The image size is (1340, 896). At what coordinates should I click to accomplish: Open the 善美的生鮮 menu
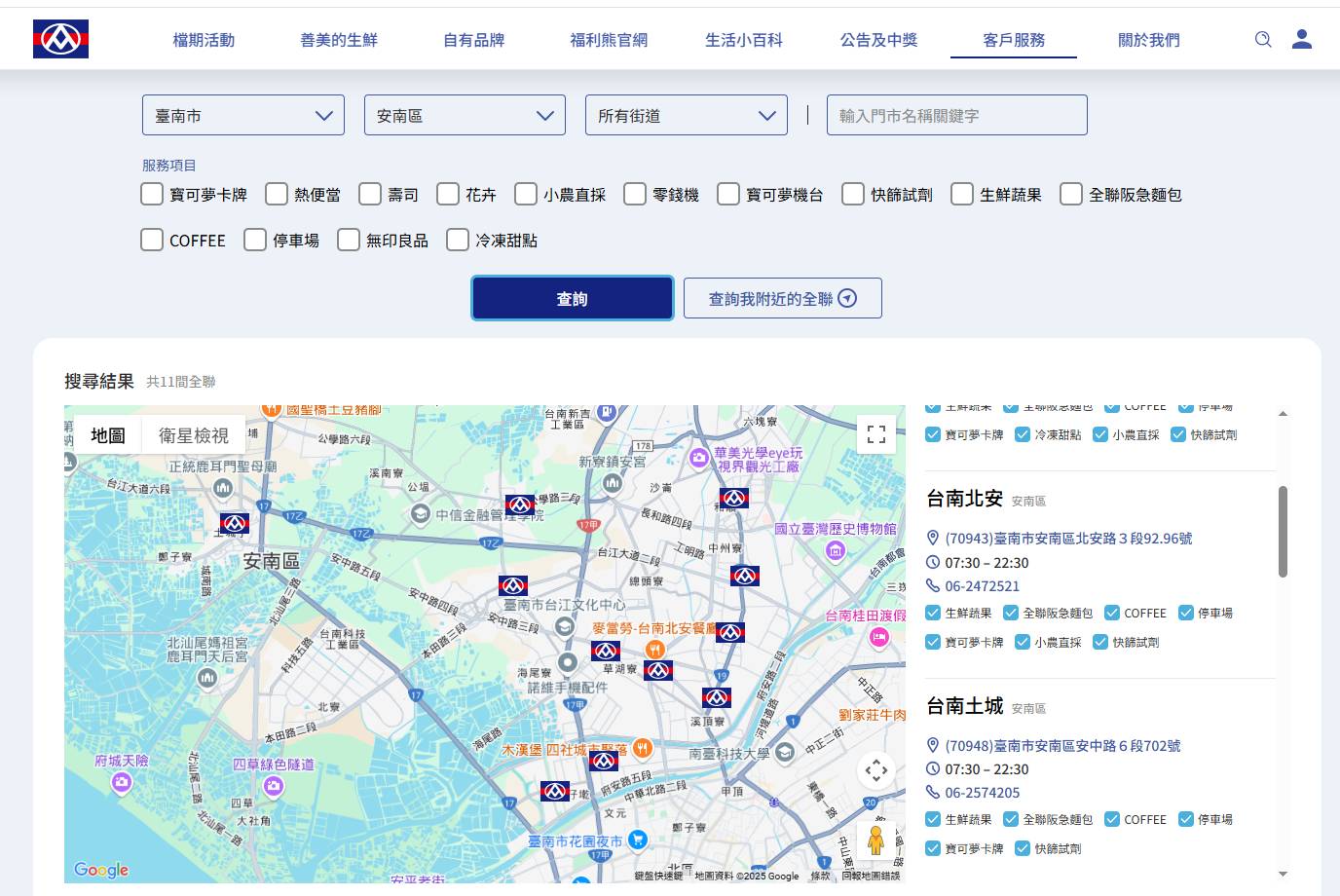click(x=339, y=40)
